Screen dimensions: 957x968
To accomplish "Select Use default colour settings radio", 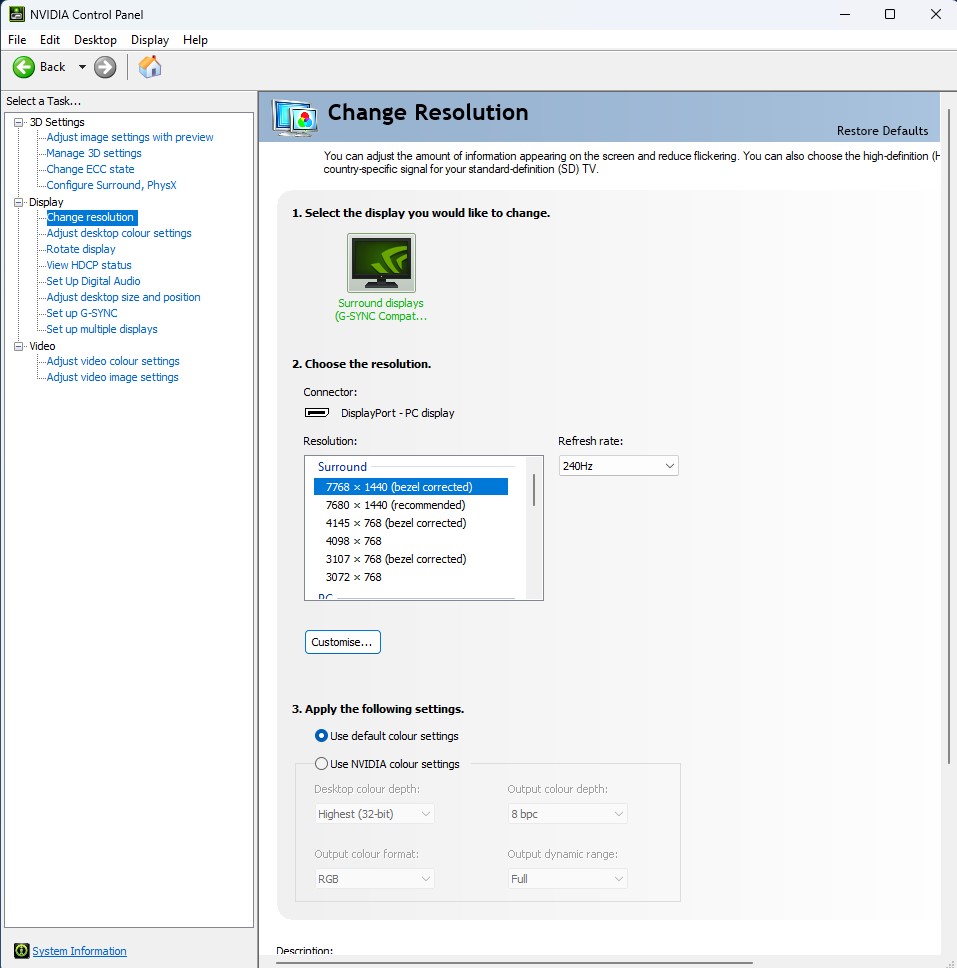I will pyautogui.click(x=322, y=736).
